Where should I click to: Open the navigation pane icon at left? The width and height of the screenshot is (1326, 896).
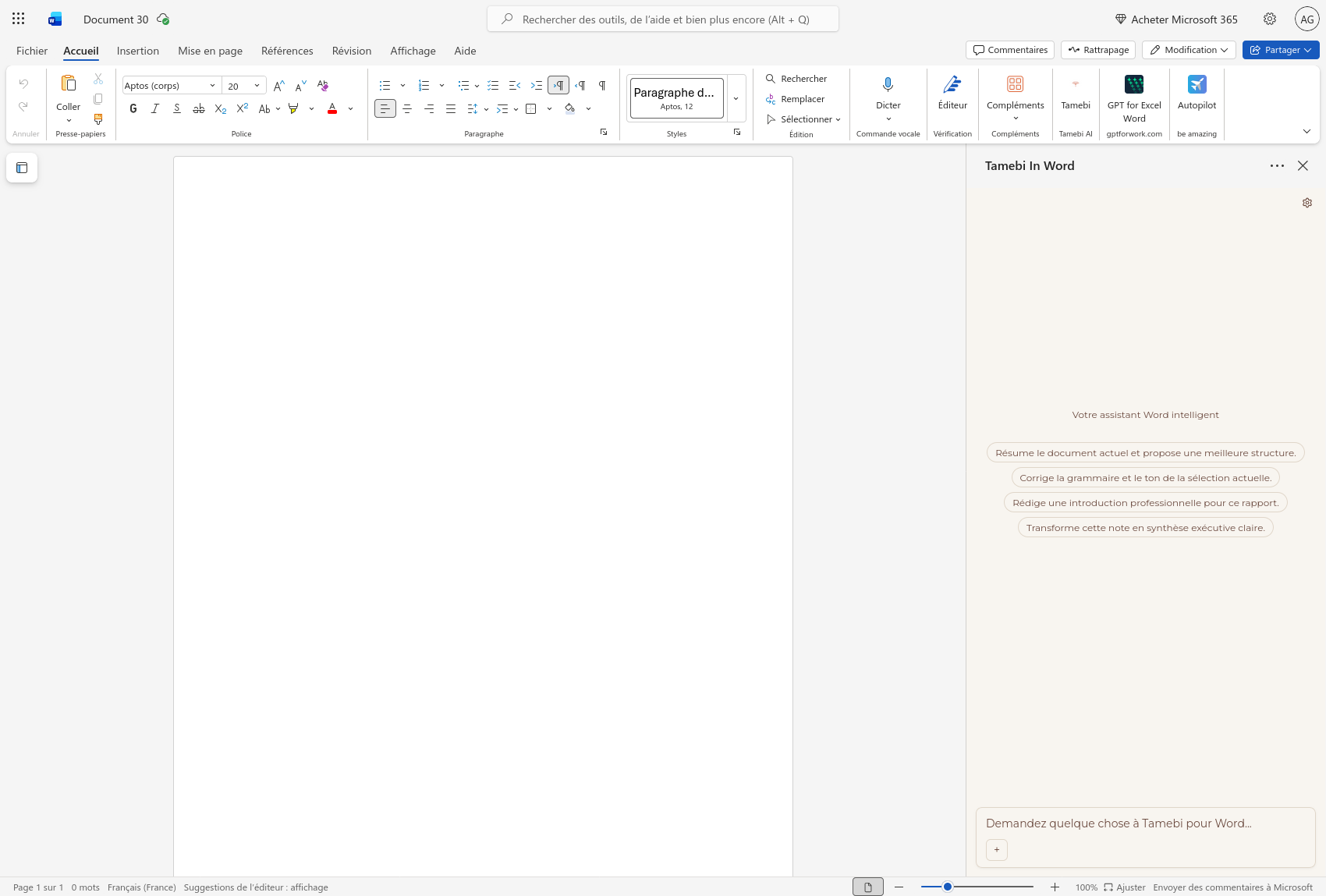click(22, 168)
